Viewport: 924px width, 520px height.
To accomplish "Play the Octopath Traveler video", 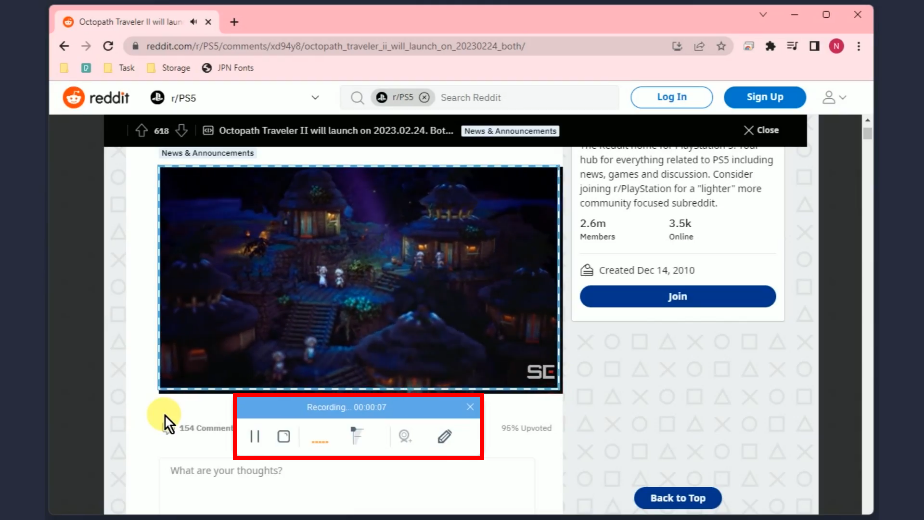I will pos(359,278).
